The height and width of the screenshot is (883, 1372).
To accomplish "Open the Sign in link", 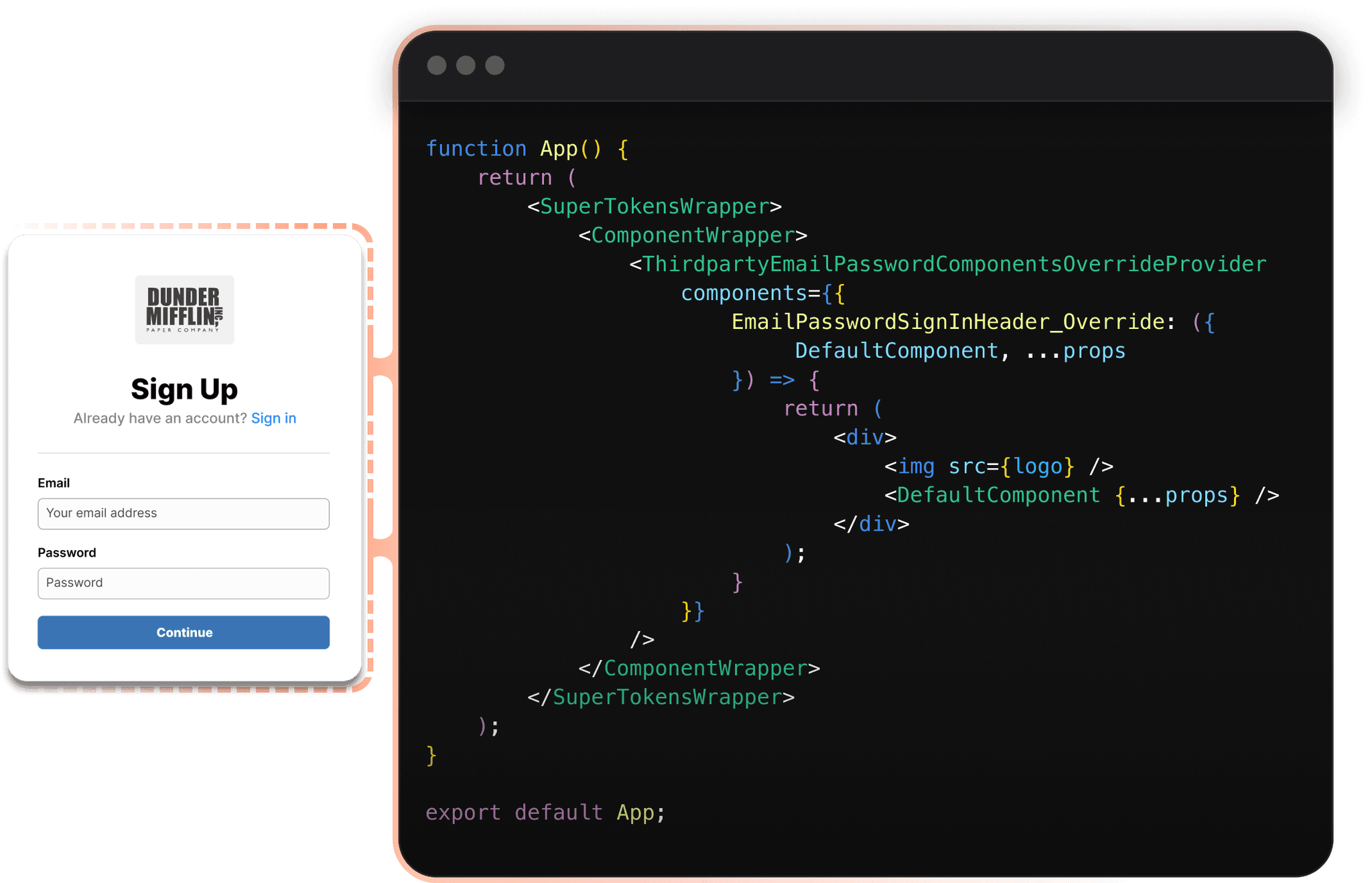I will tap(274, 418).
